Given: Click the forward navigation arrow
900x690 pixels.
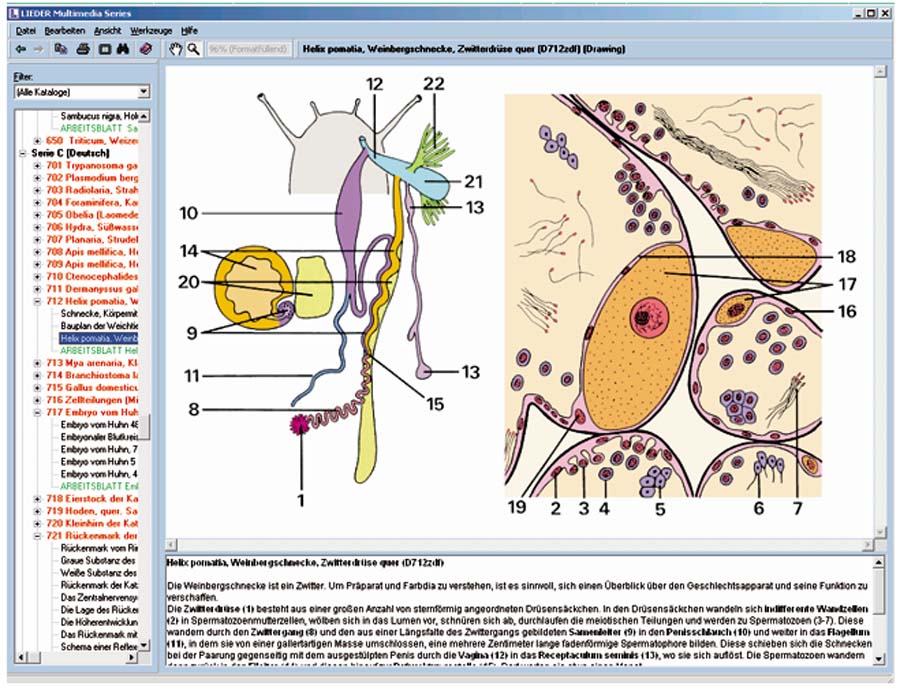Looking at the screenshot, I should click(x=39, y=48).
